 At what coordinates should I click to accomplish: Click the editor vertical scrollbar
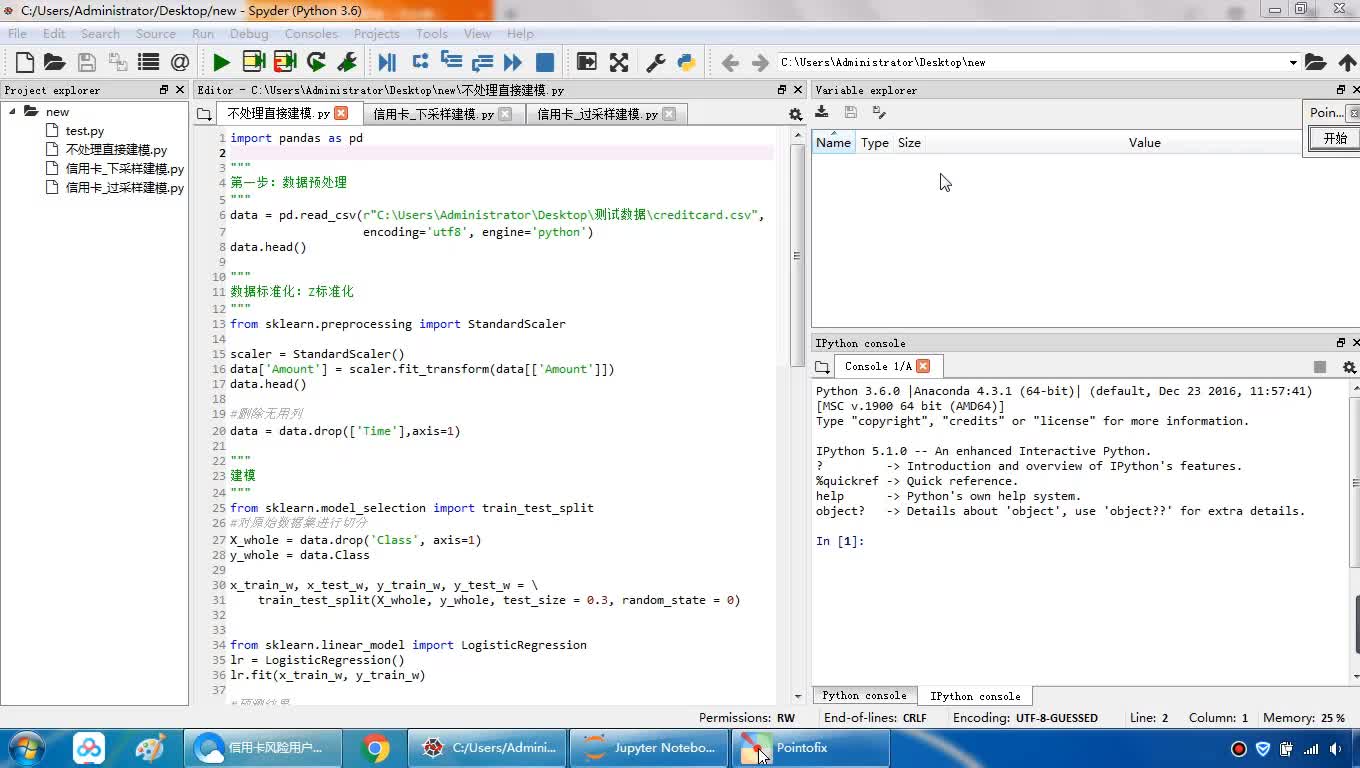click(797, 255)
